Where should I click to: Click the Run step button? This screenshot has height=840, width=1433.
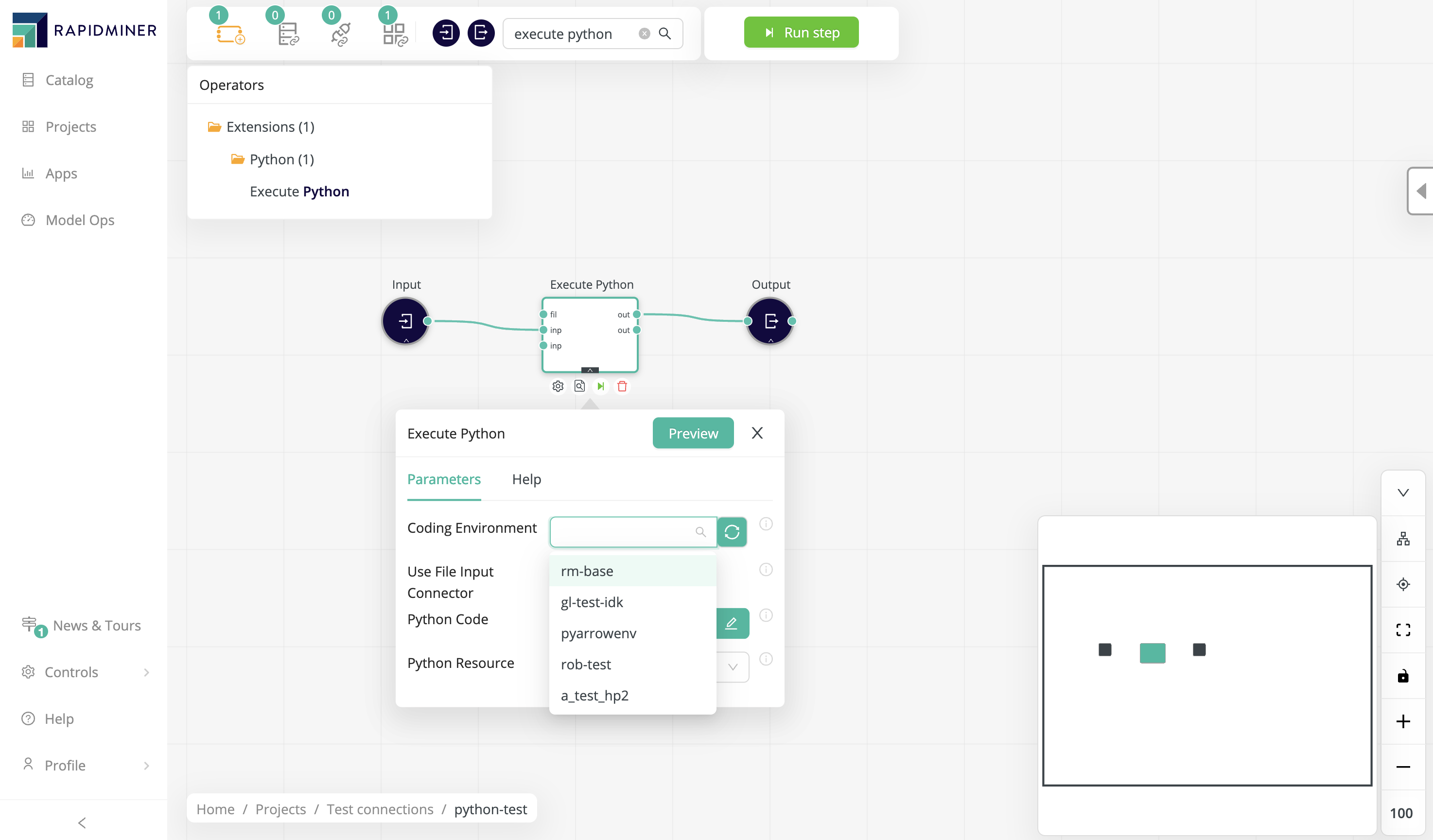pos(800,32)
